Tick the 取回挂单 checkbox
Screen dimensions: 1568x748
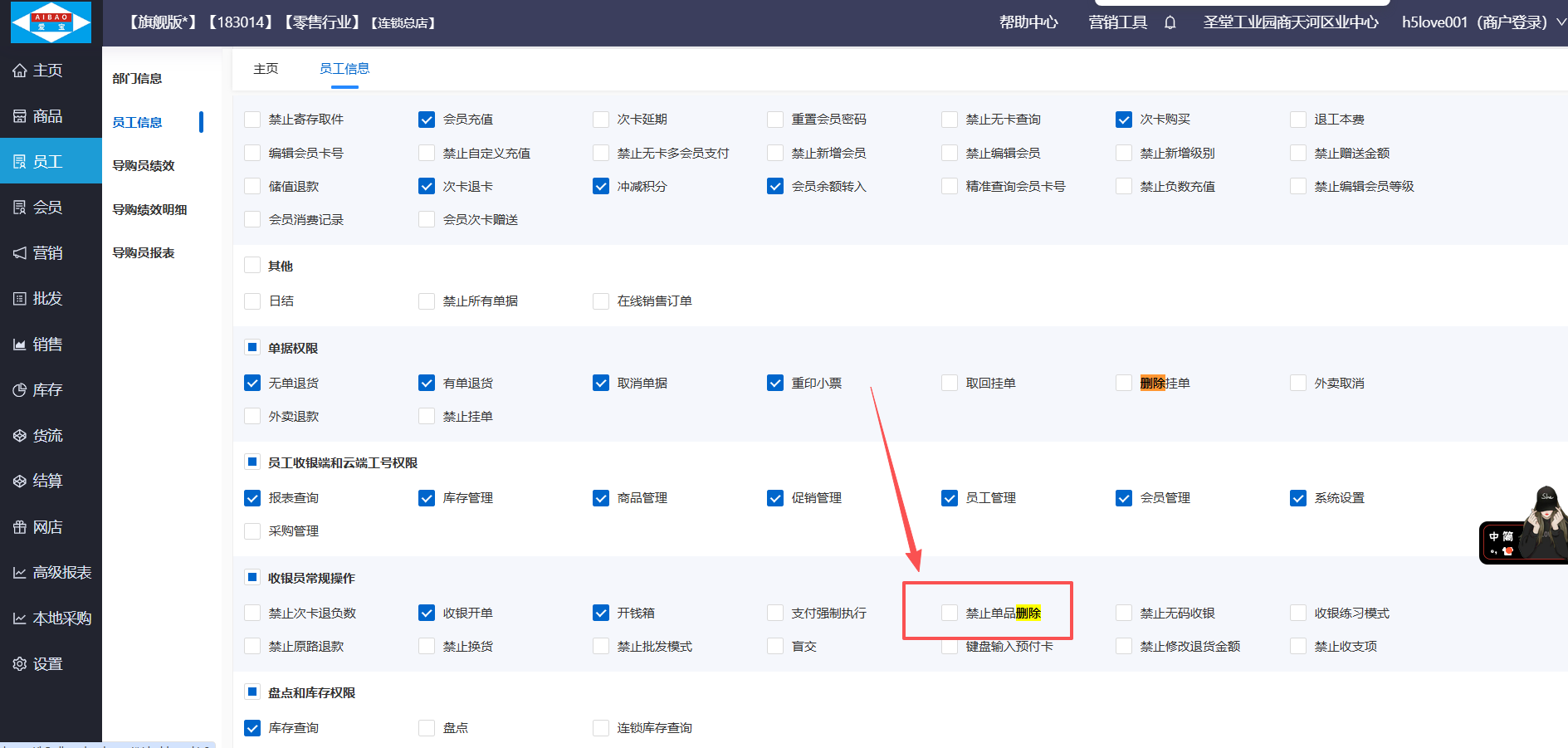tap(950, 384)
